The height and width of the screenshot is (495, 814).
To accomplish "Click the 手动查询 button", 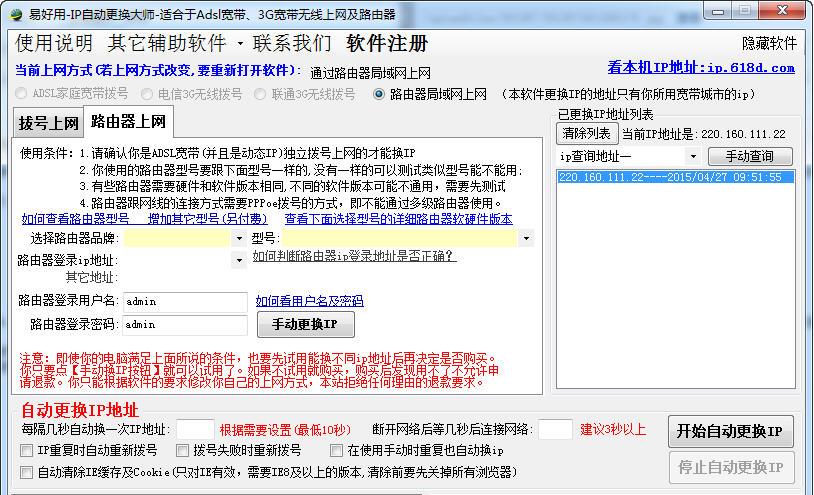I will (x=750, y=156).
